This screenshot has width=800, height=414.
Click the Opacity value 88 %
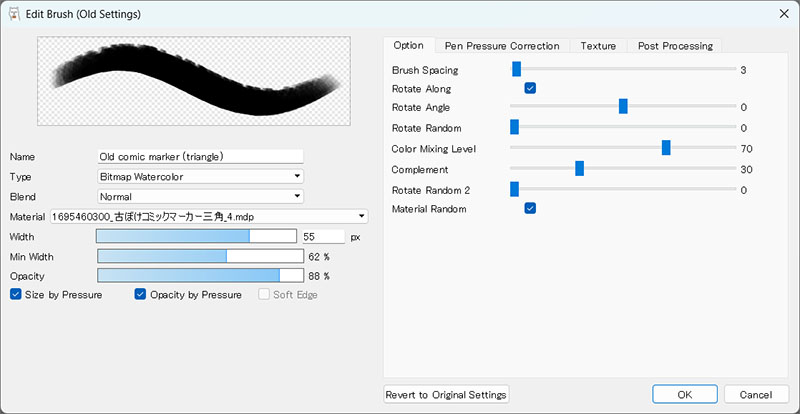pos(319,276)
